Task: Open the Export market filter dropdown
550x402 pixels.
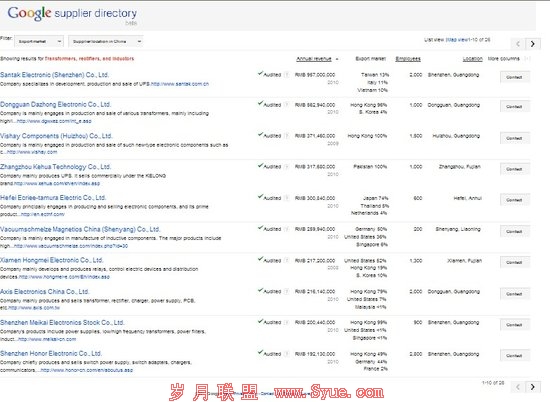Action: [39, 41]
